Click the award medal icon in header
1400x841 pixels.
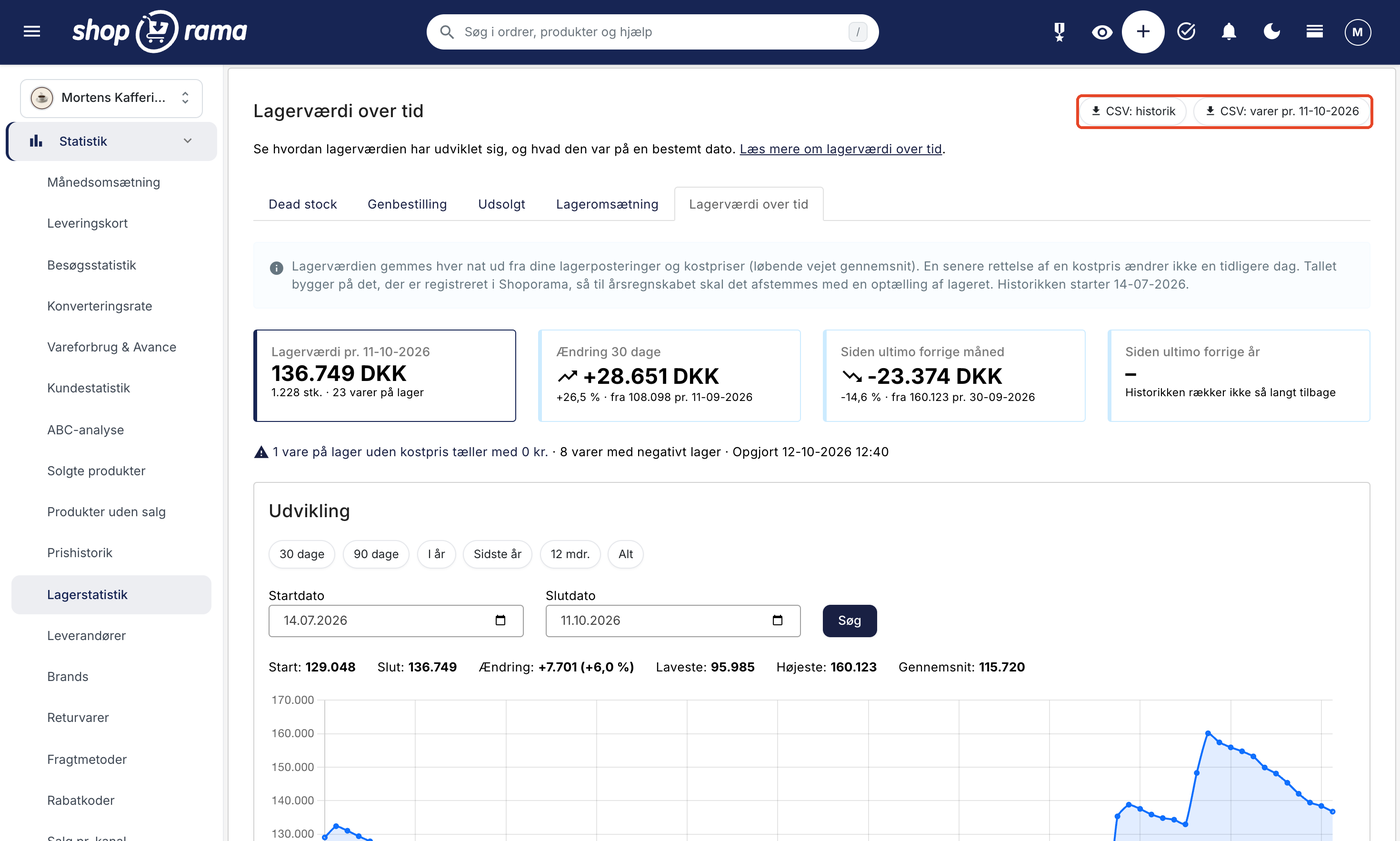pyautogui.click(x=1059, y=32)
